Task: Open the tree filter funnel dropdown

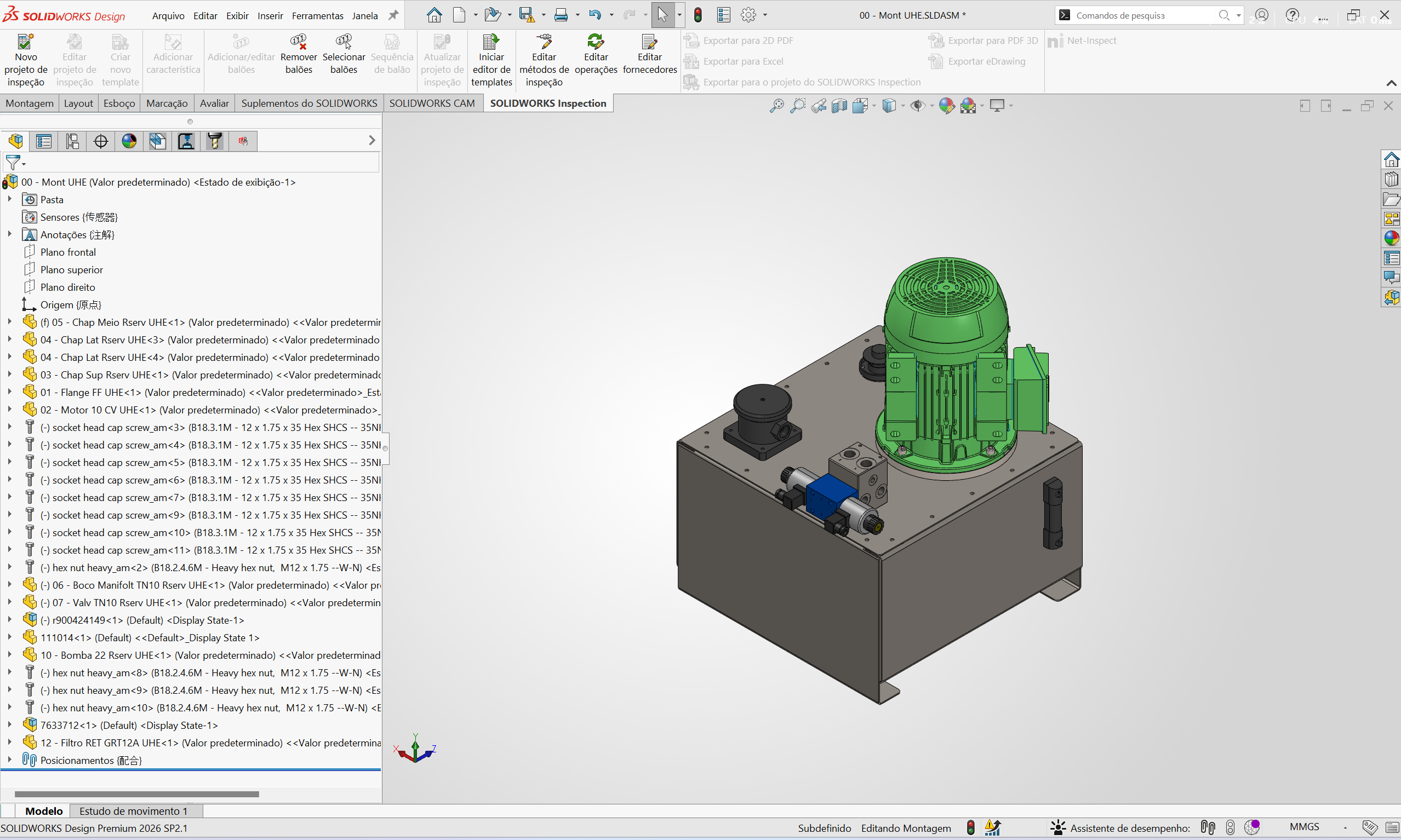Action: (x=15, y=163)
